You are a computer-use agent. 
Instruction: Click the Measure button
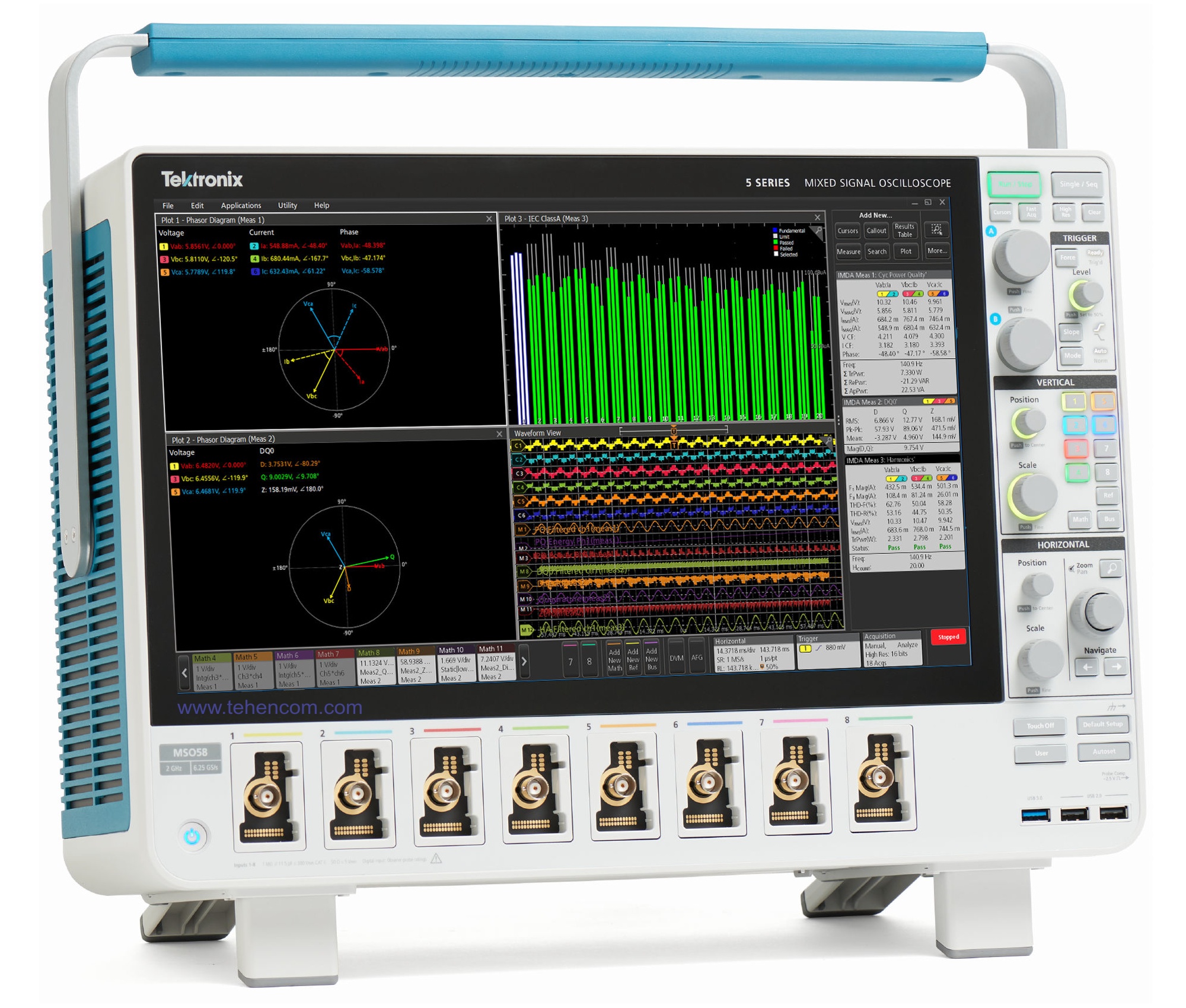tap(848, 252)
